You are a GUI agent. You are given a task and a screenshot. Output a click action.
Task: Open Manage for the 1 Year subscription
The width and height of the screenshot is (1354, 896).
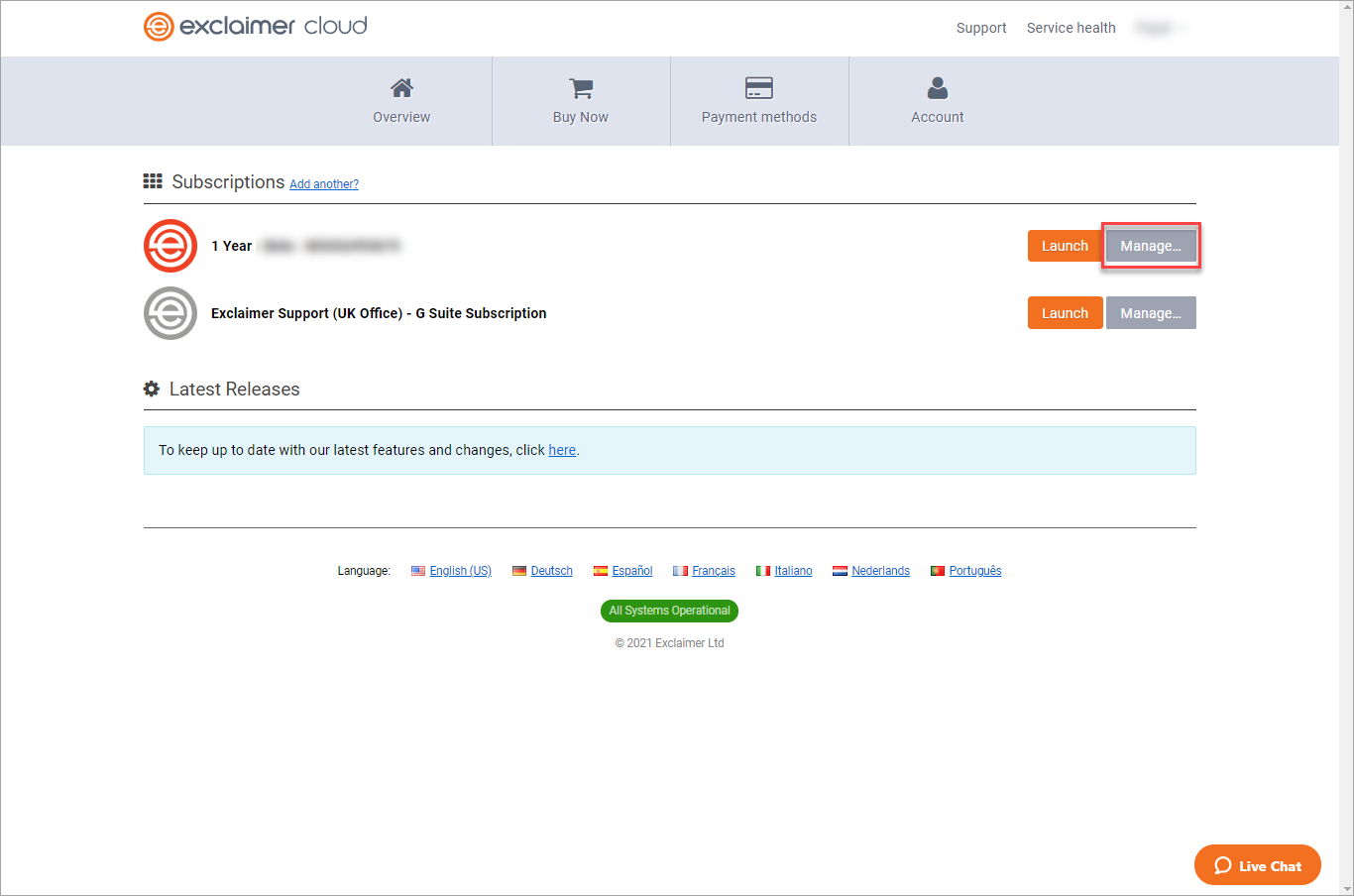point(1151,246)
